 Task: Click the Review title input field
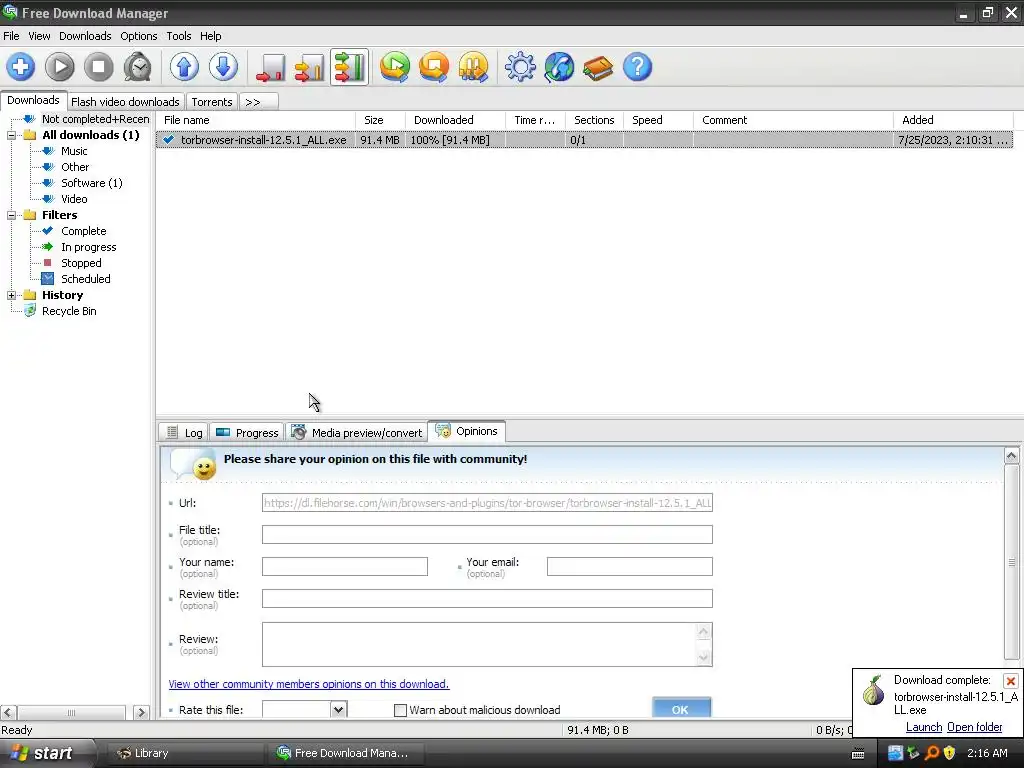487,598
